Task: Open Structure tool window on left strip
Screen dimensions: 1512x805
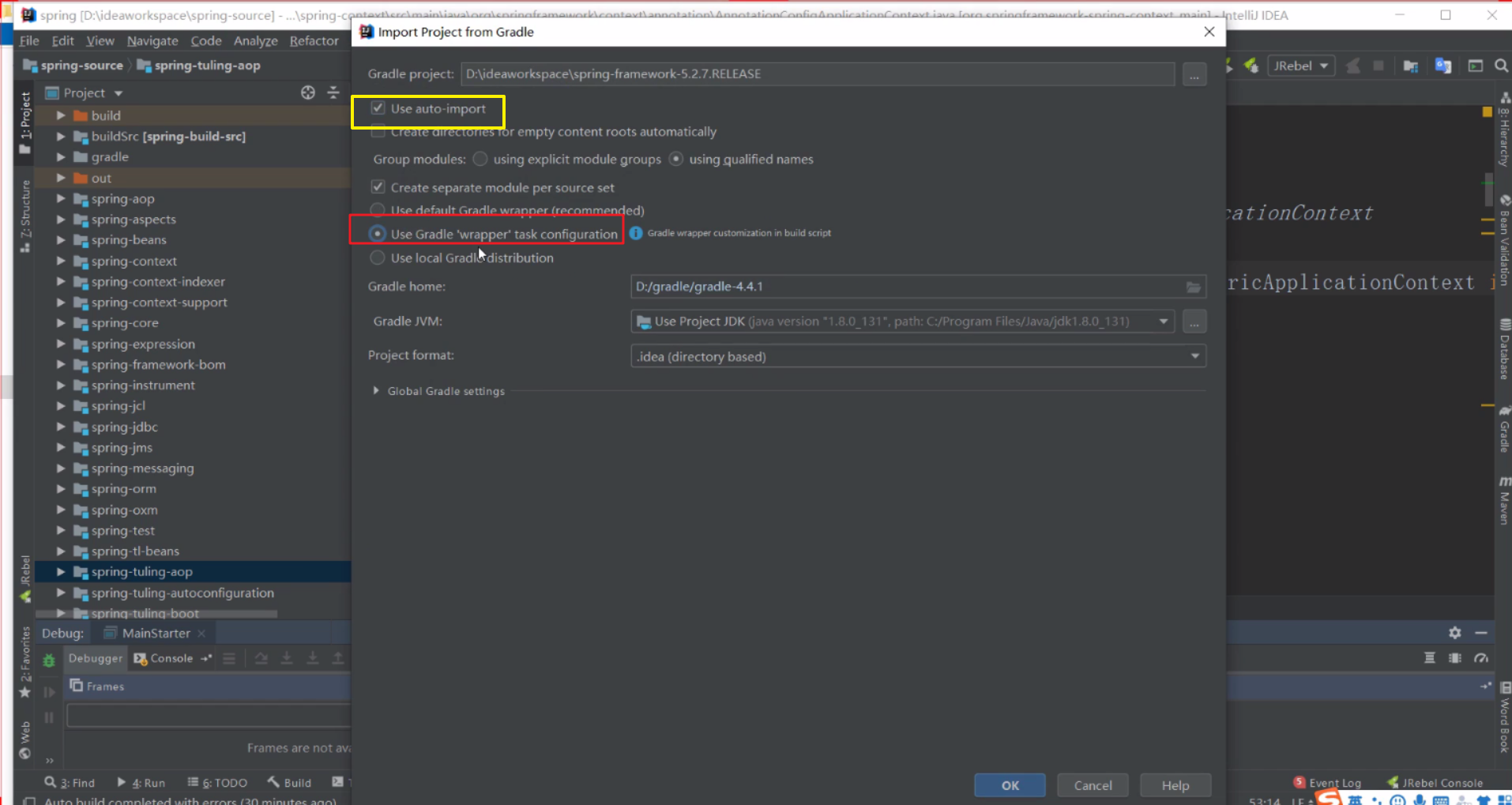Action: 25,216
